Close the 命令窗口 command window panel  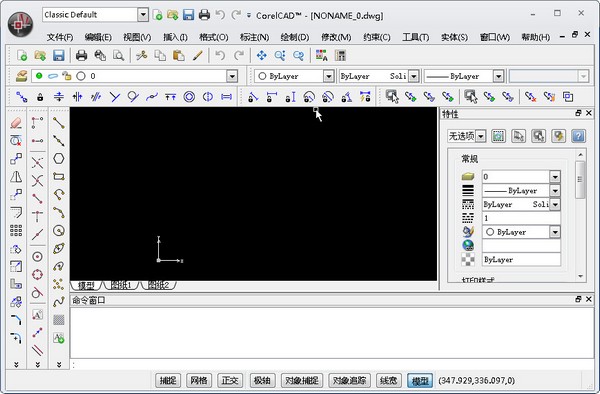[x=589, y=299]
